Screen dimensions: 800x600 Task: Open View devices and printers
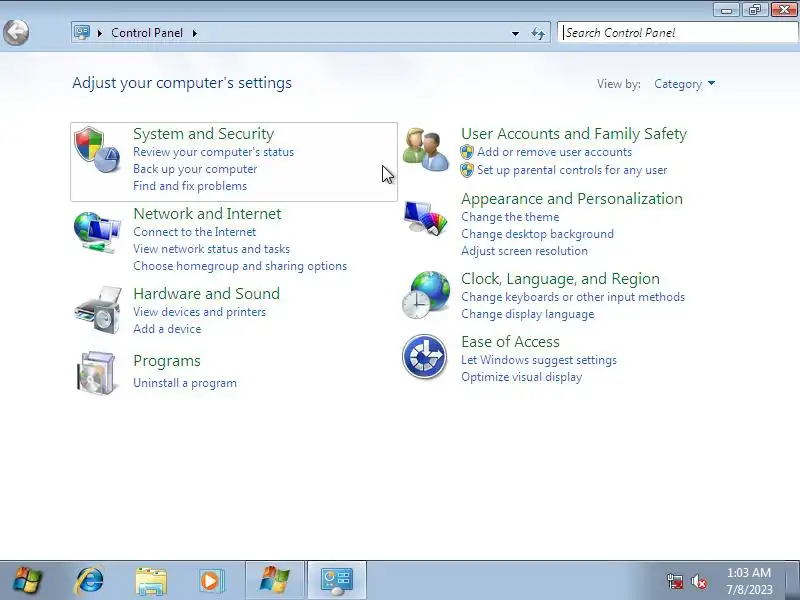coord(199,312)
